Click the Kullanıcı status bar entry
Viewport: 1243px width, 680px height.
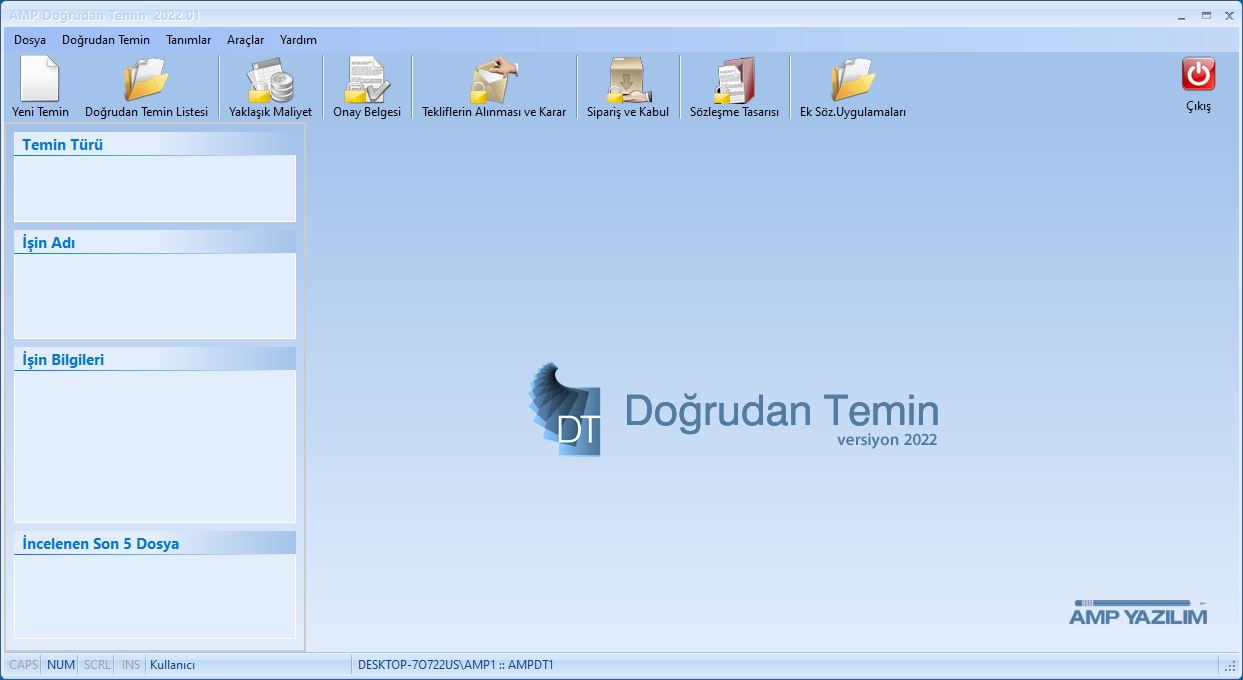pos(173,665)
